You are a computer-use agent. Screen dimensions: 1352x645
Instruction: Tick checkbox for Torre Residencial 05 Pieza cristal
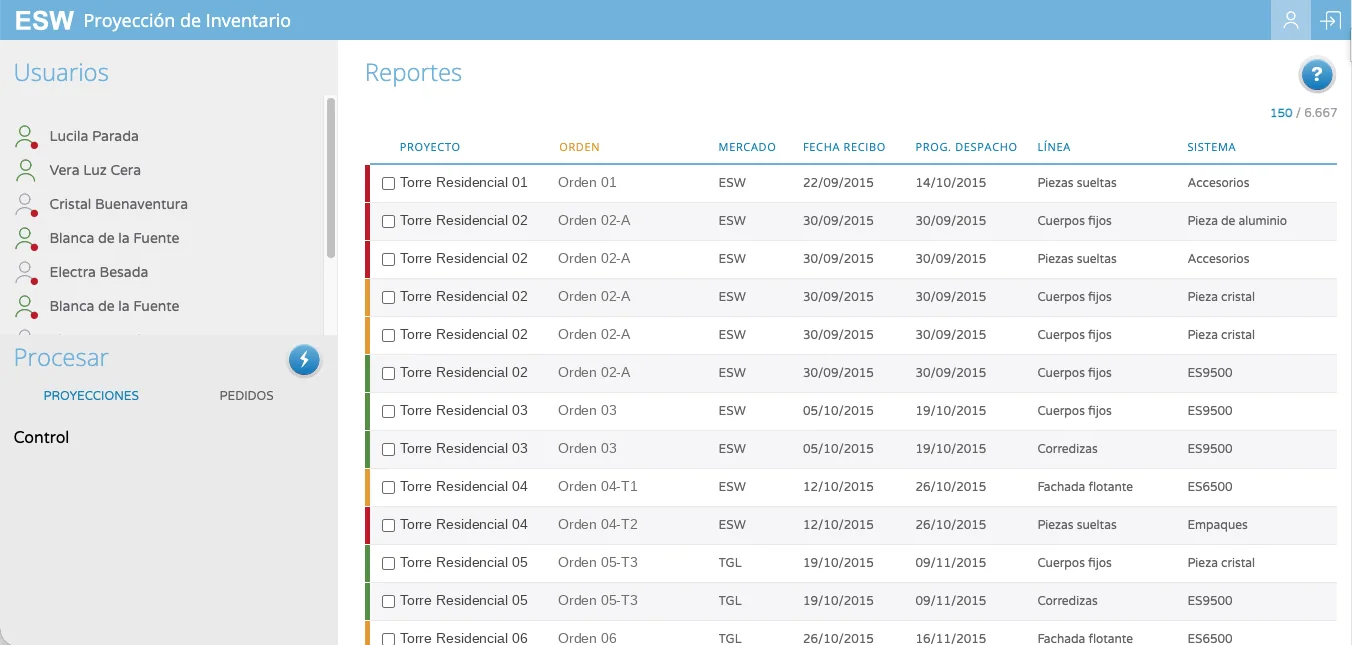389,563
